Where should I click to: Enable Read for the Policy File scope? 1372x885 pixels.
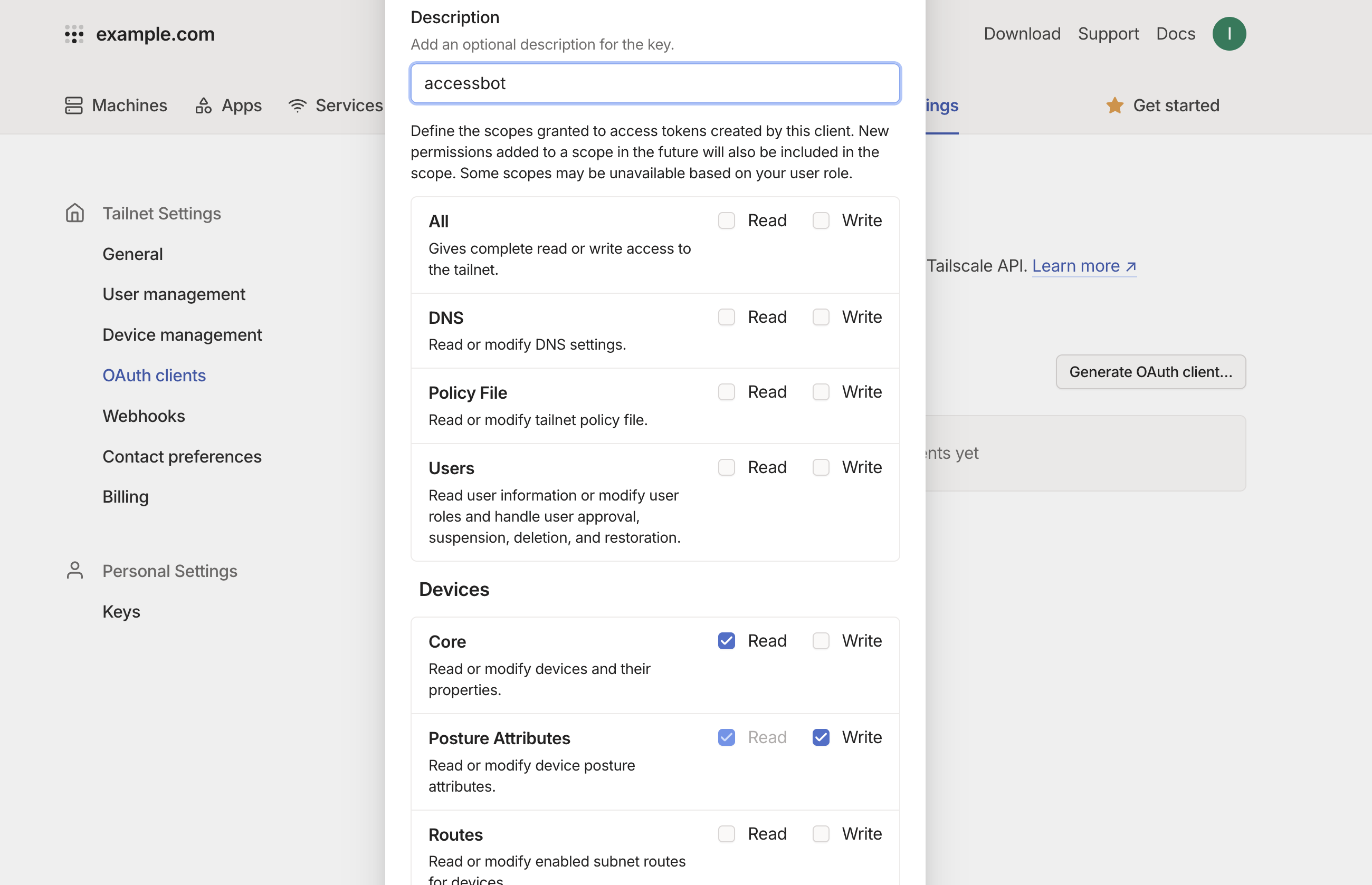tap(726, 392)
